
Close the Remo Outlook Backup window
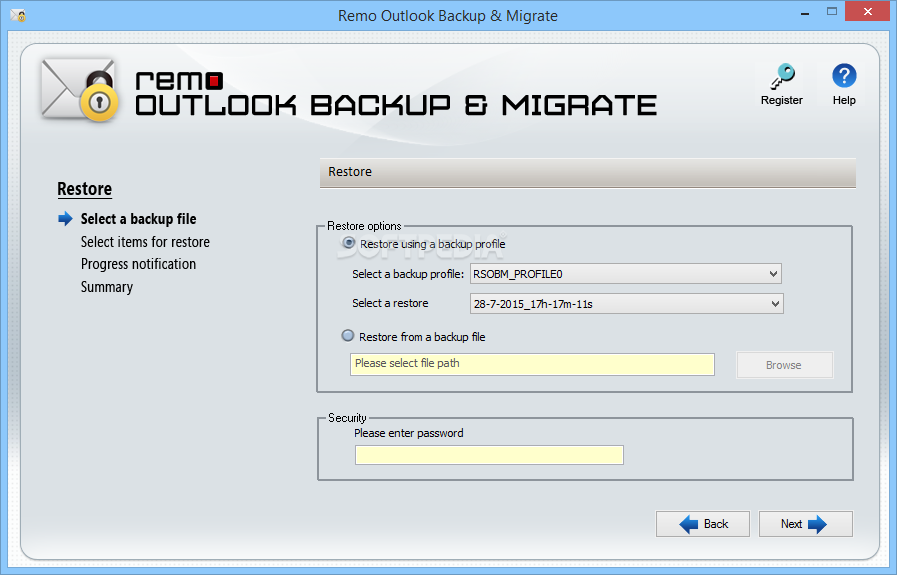(x=868, y=11)
